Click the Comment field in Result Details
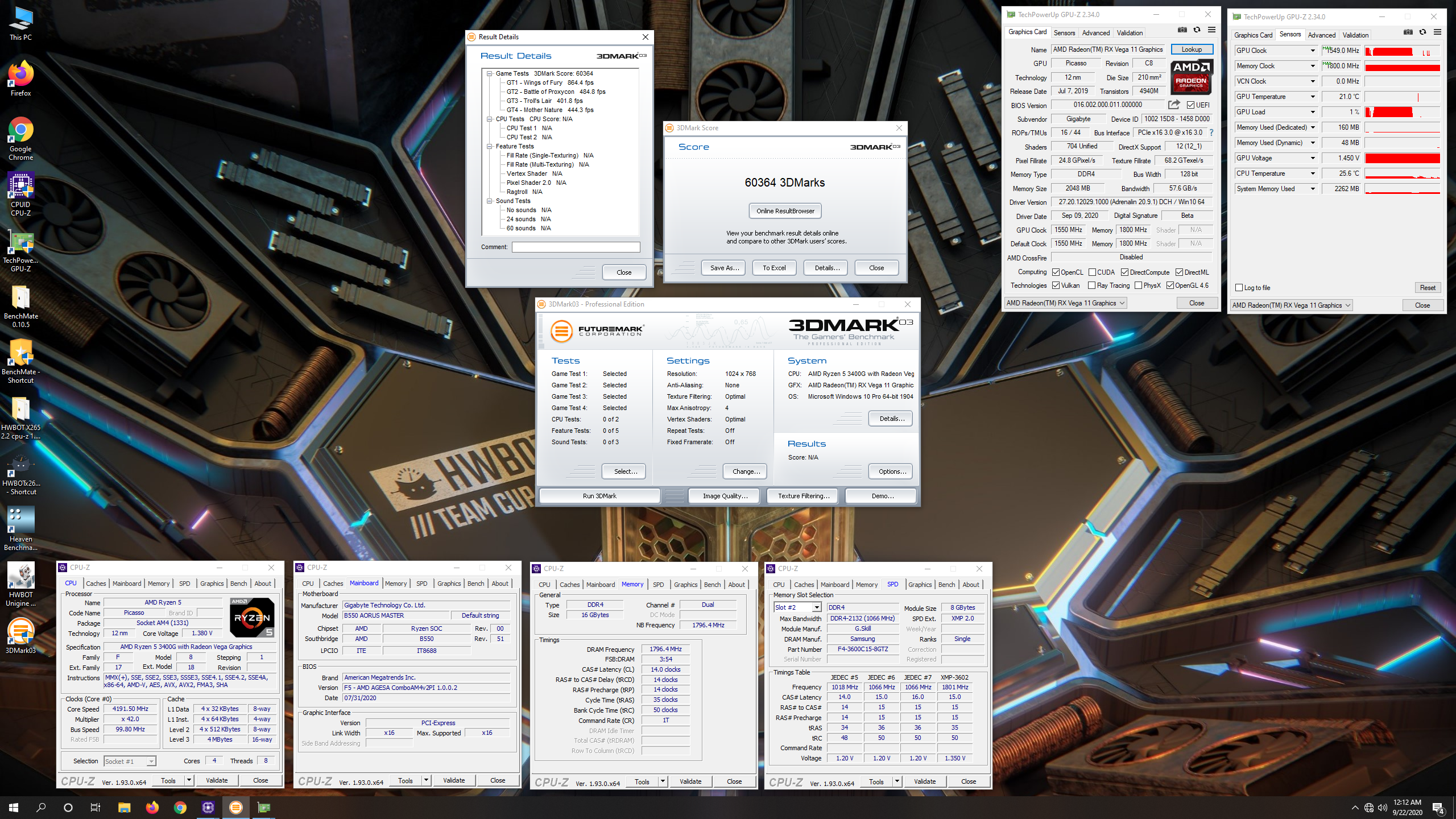 tap(576, 247)
